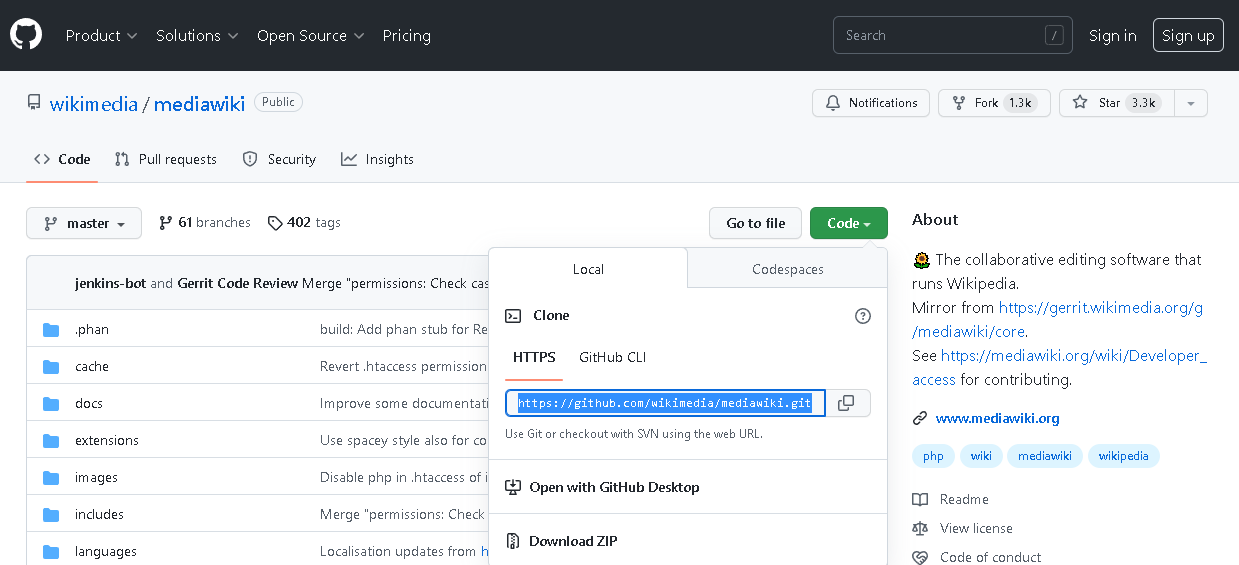Select the GitHub CLI clone option

point(613,358)
